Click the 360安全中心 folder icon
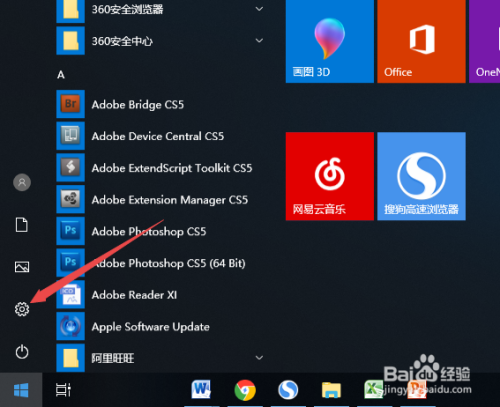Viewport: 500px width, 407px height. pos(71,41)
